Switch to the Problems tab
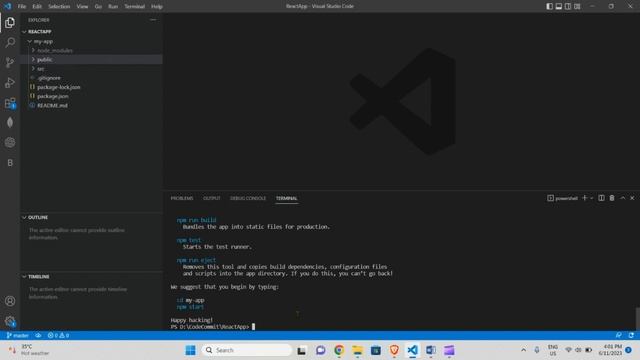Image resolution: width=640 pixels, height=360 pixels. click(182, 198)
